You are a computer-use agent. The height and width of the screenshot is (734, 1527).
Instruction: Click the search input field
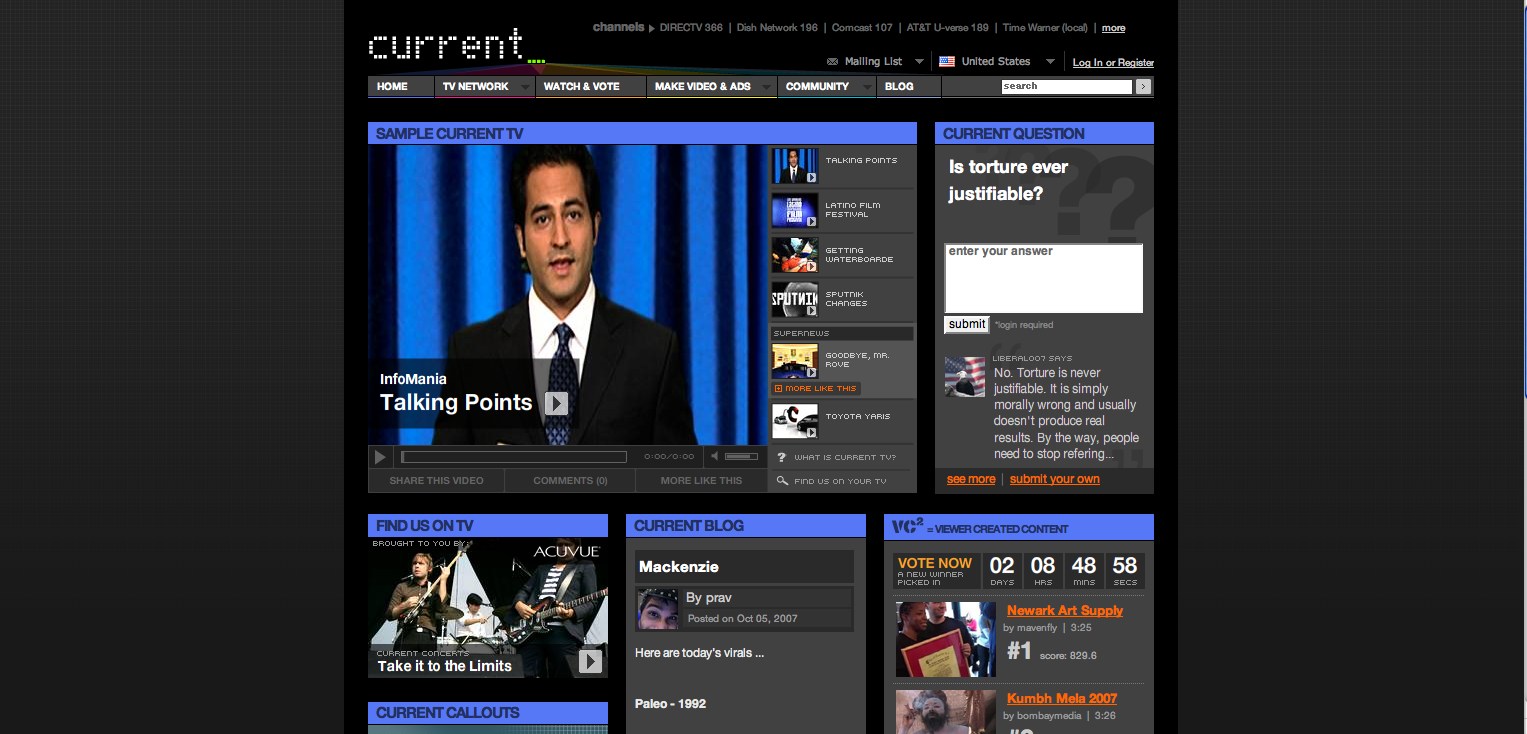(x=1067, y=87)
